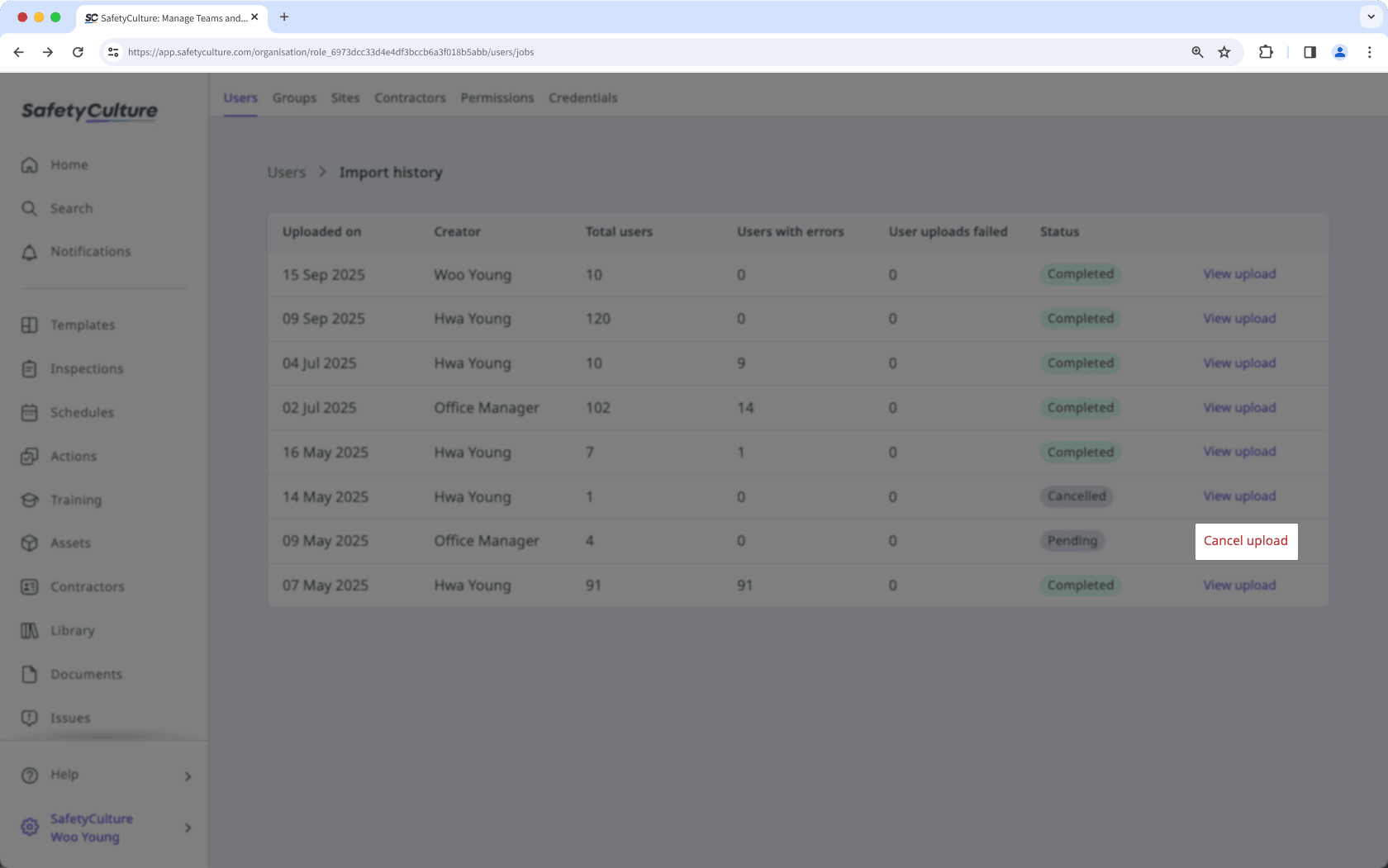Open the Training section icon
Image resolution: width=1388 pixels, height=868 pixels.
point(30,500)
